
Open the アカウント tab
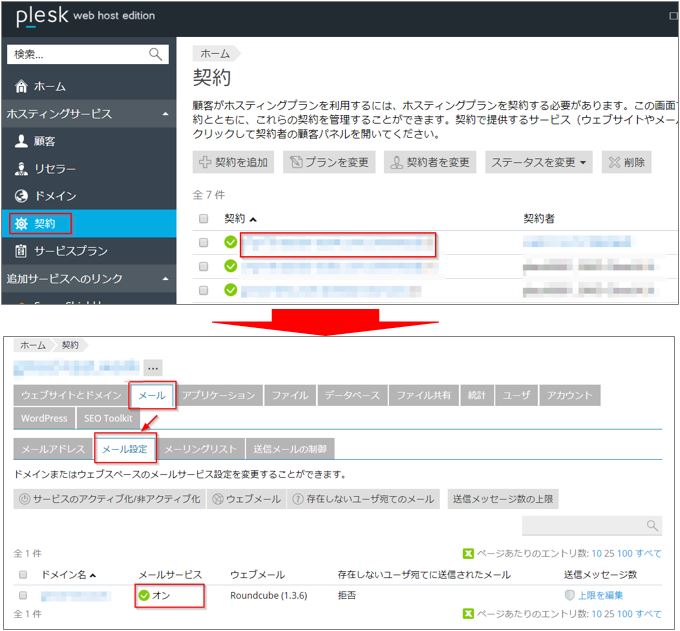point(569,395)
